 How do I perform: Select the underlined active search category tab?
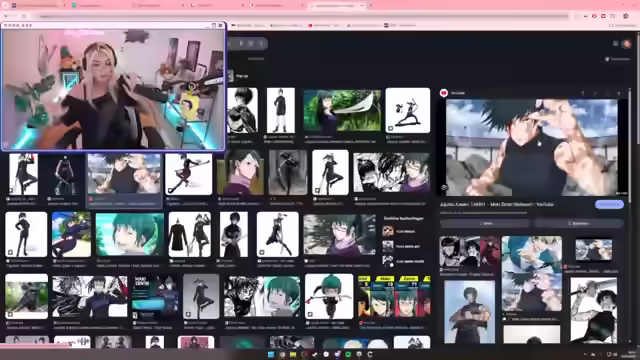256,59
